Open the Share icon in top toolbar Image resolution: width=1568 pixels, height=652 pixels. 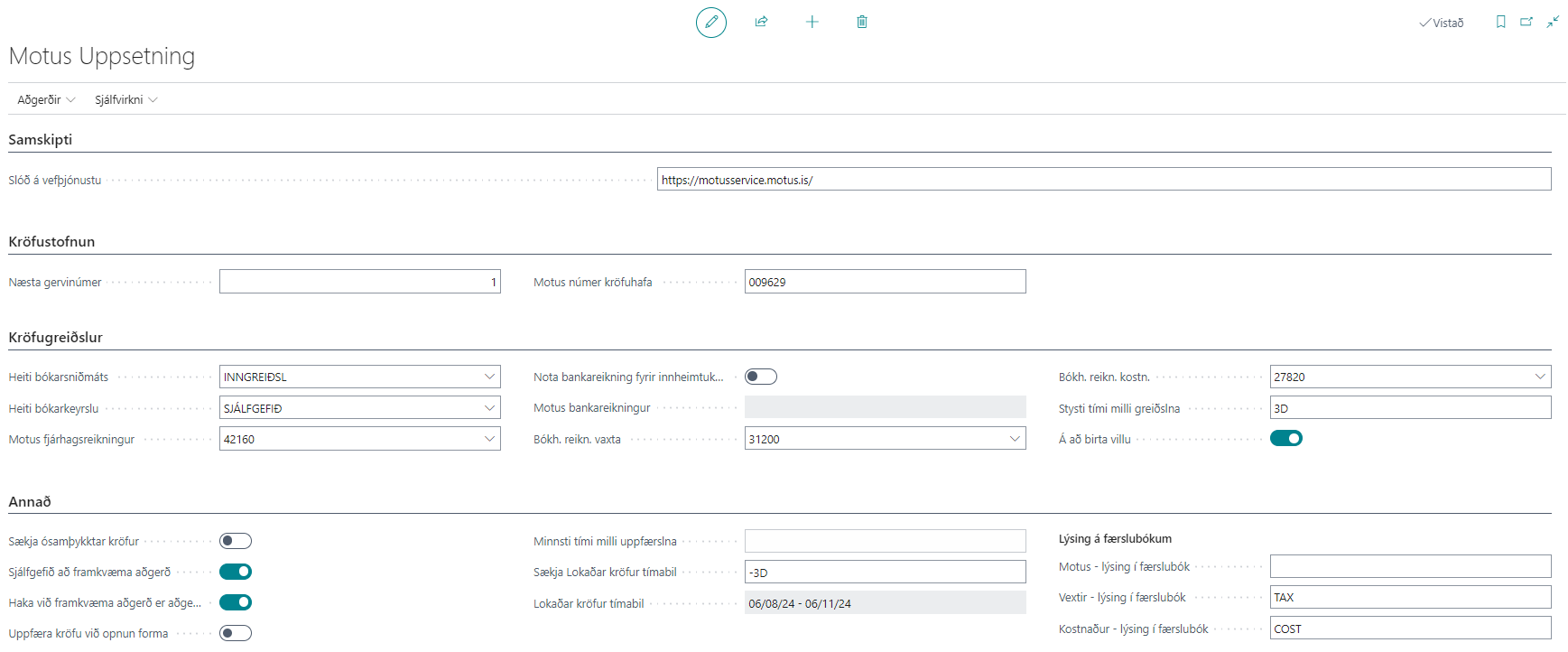pos(761,22)
